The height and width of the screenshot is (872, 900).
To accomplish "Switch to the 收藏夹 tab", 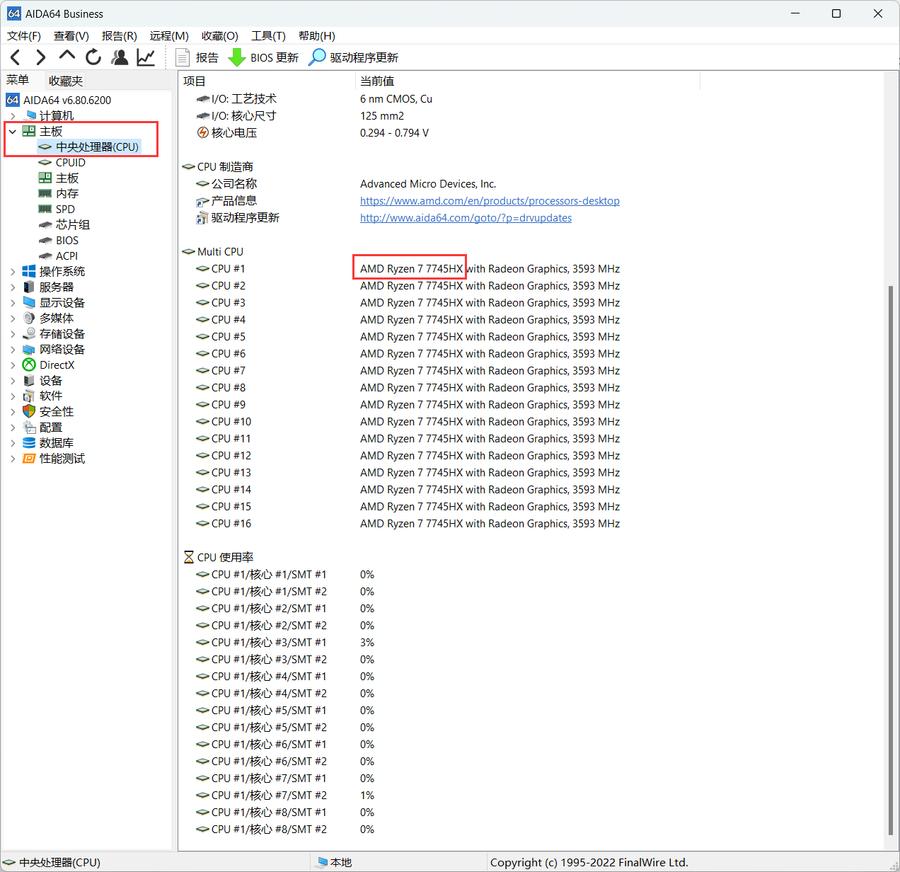I will coord(66,80).
